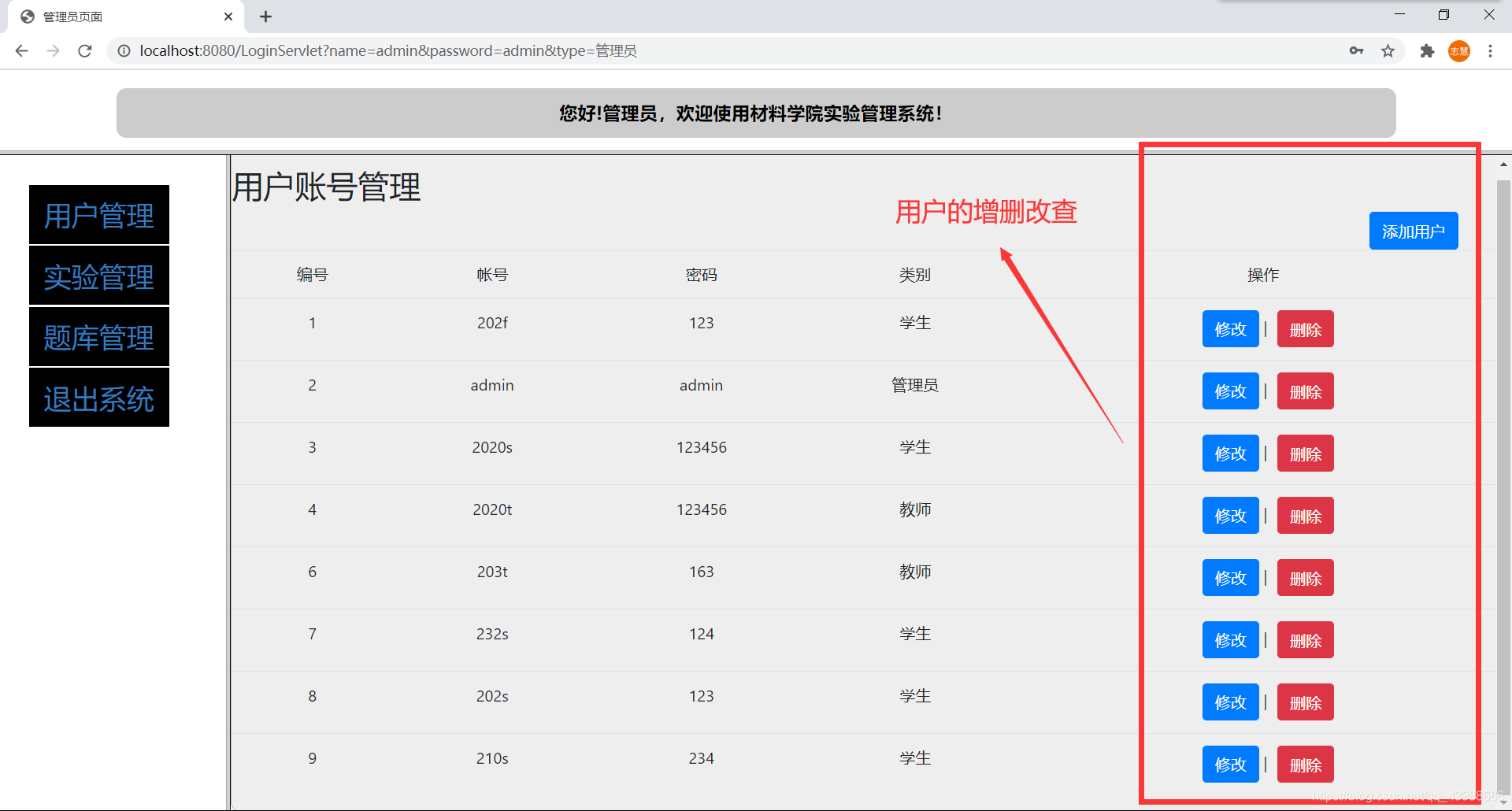Delete user 210s with 删除
The height and width of the screenshot is (811, 1512).
click(x=1305, y=765)
